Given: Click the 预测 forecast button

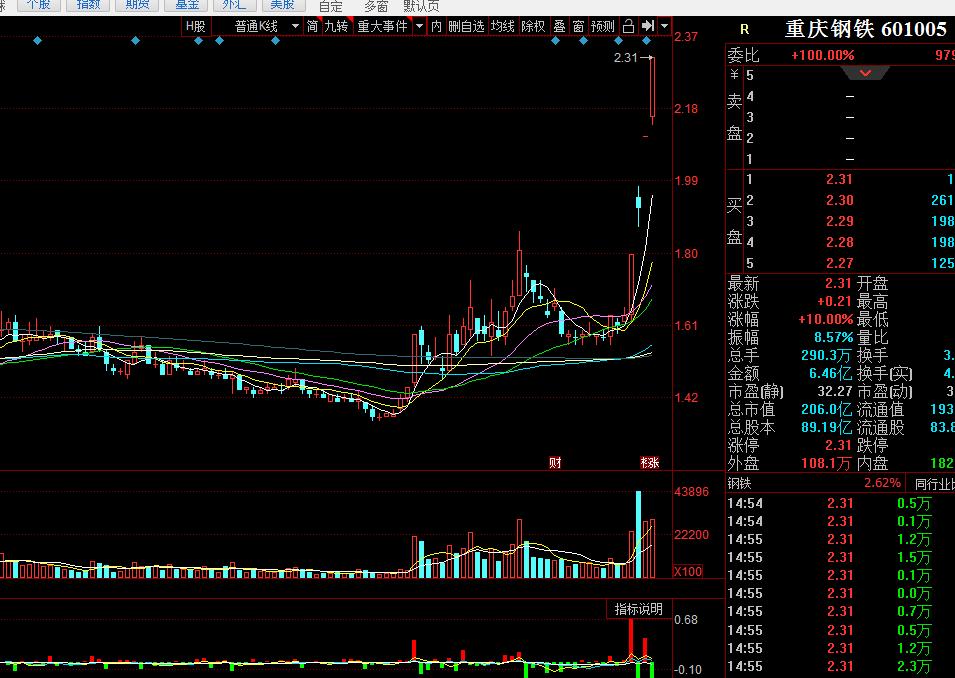Looking at the screenshot, I should click(x=603, y=26).
